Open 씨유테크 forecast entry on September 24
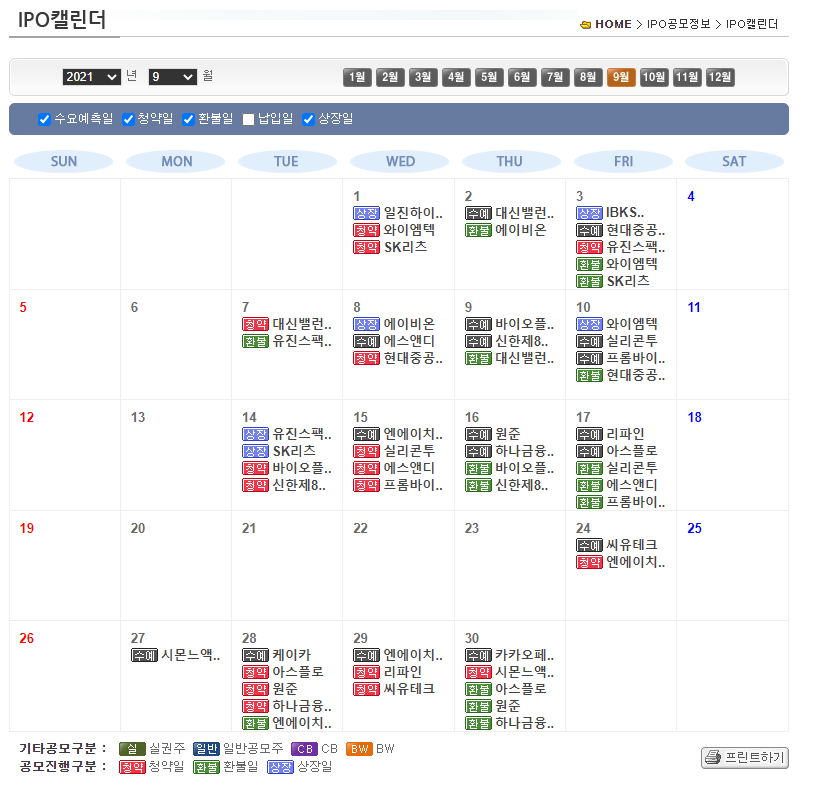Screen dimensions: 820x792 click(632, 545)
